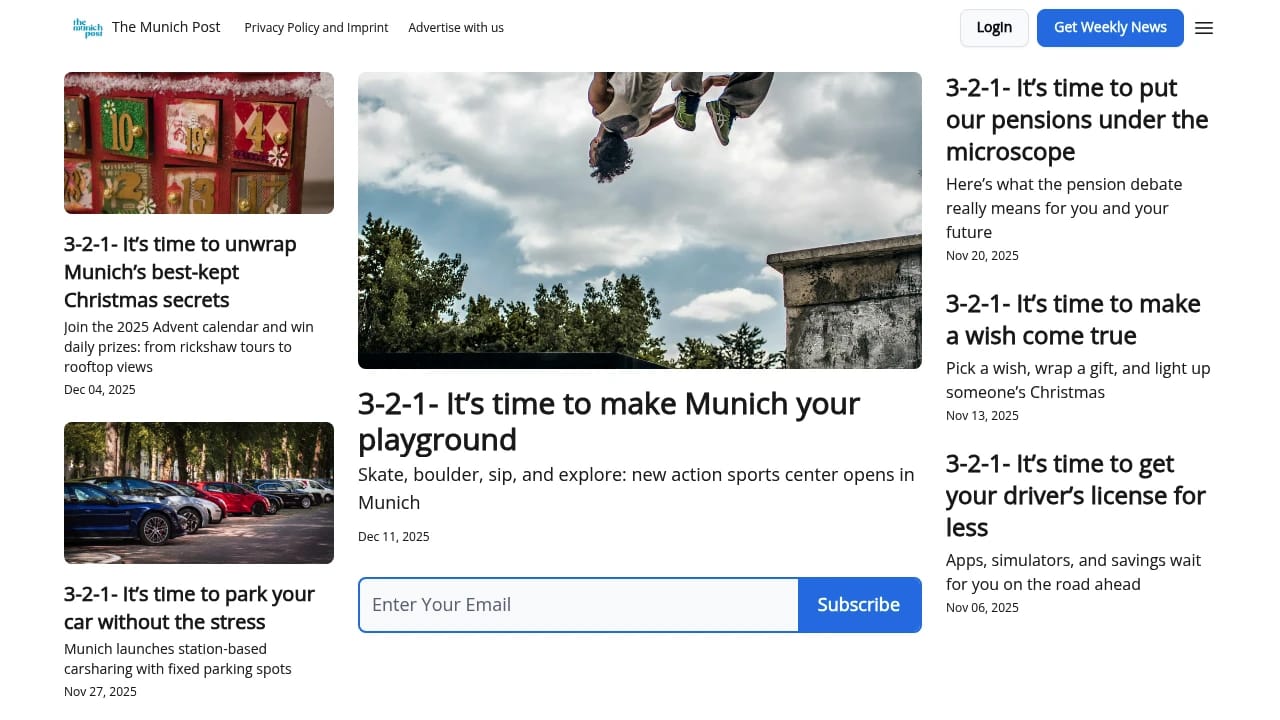
Task: Open the Privacy Policy and Imprint page
Action: 316,28
